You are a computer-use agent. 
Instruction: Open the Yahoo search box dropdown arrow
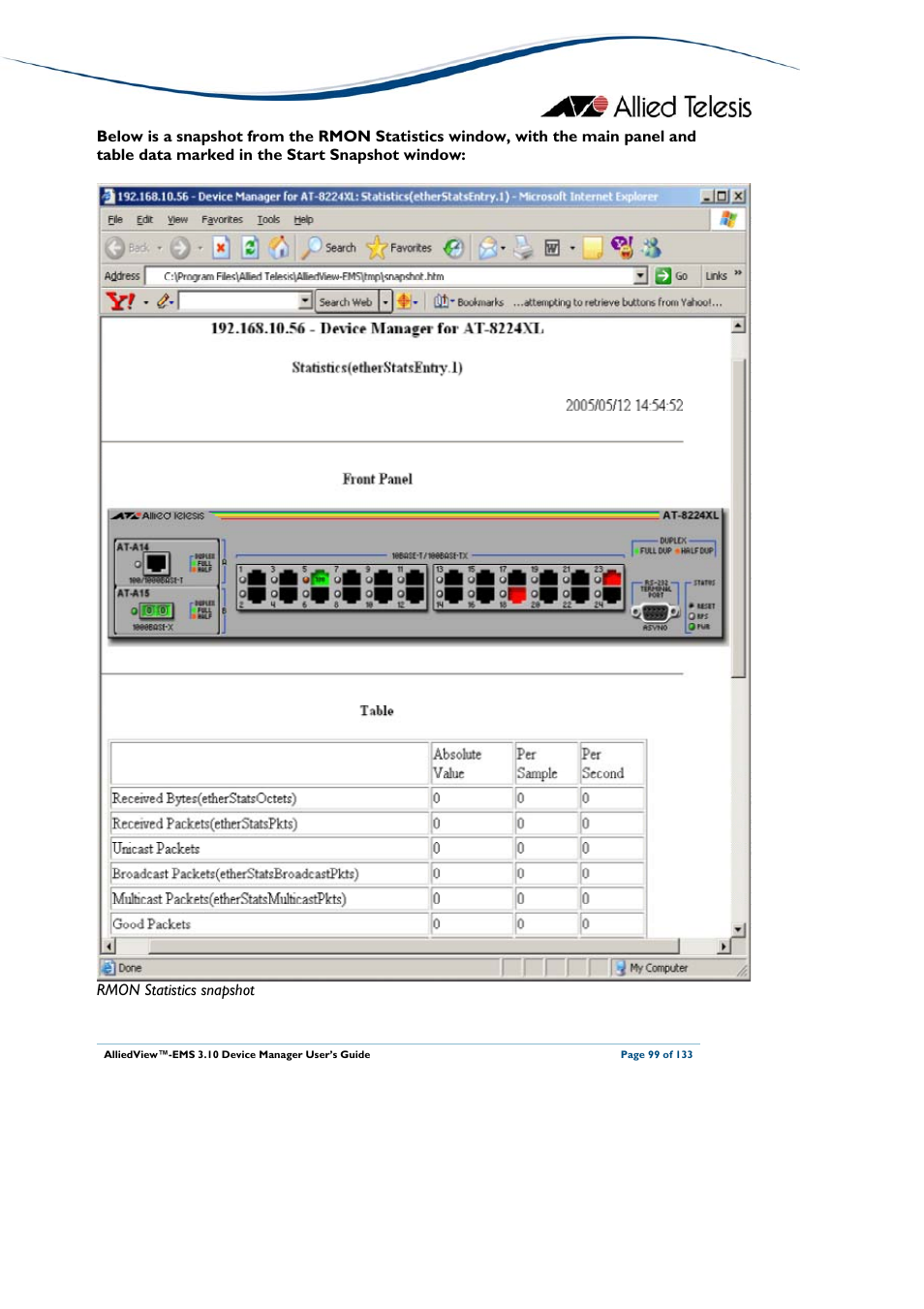click(306, 302)
